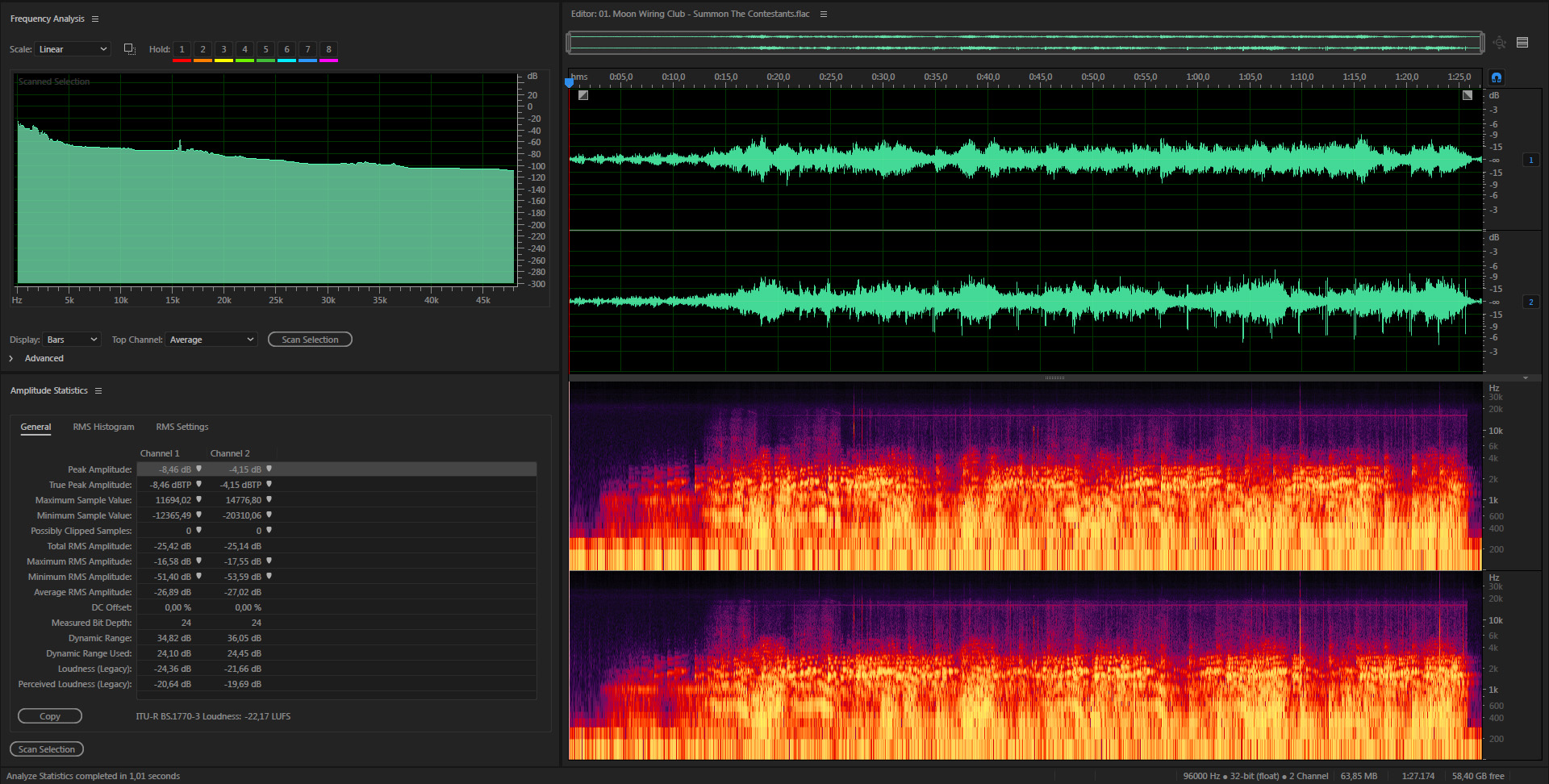Toggle Hold button 5
The height and width of the screenshot is (784, 1549).
pyautogui.click(x=265, y=50)
